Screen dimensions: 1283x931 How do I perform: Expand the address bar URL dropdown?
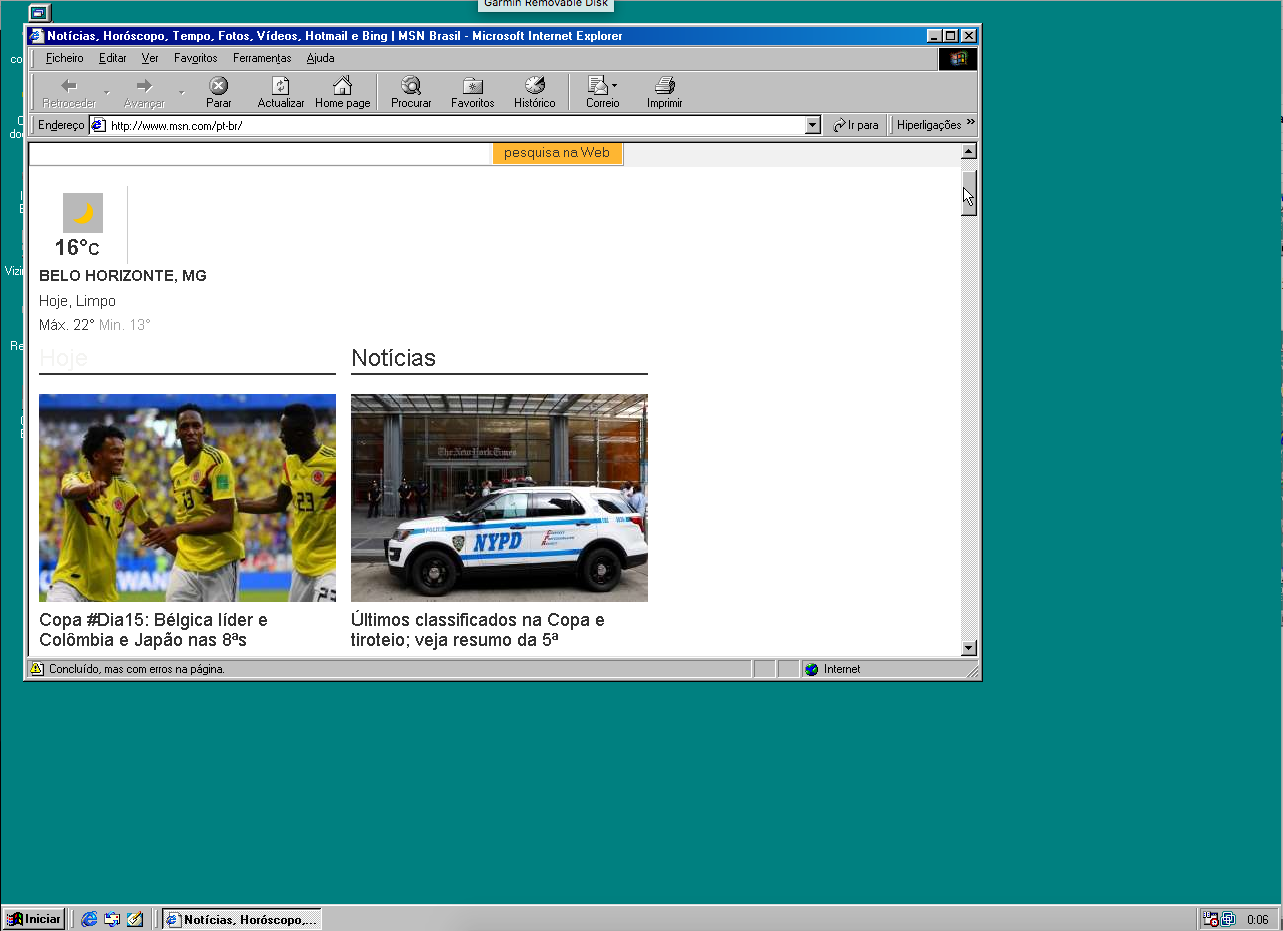(812, 125)
